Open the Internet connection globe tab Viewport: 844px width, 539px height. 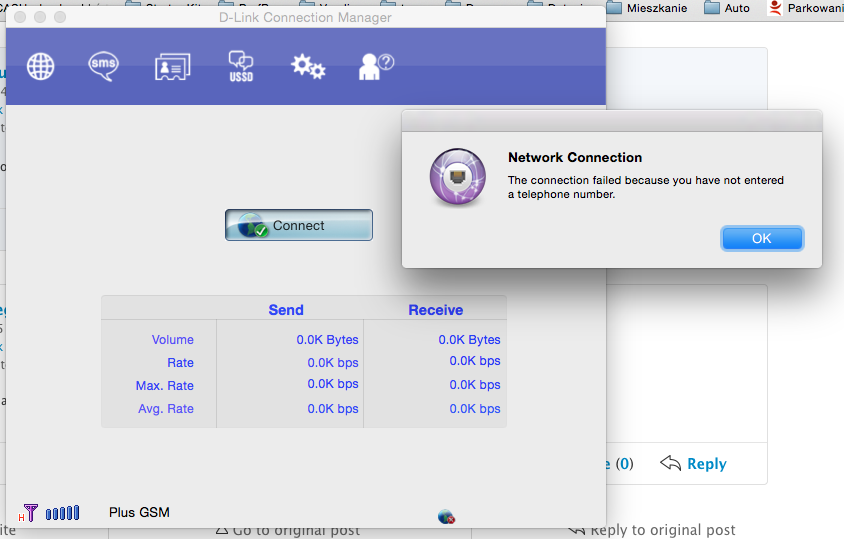[40, 67]
